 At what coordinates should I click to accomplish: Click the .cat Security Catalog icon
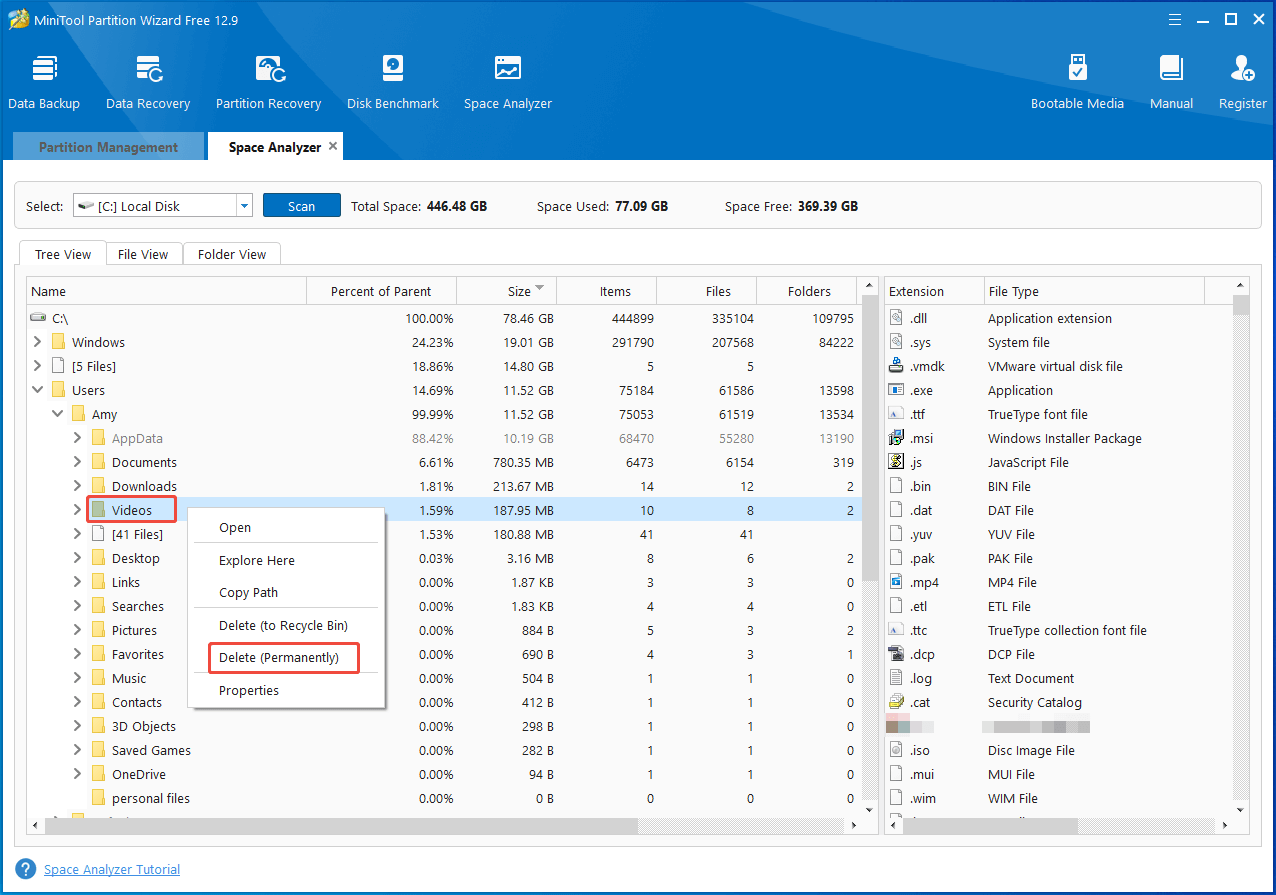pyautogui.click(x=897, y=702)
